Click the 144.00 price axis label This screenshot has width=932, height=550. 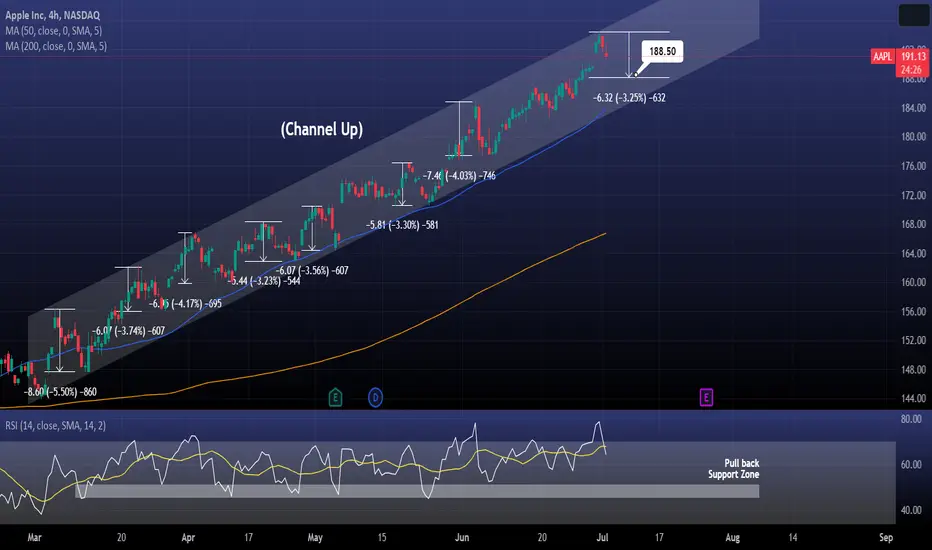(914, 398)
